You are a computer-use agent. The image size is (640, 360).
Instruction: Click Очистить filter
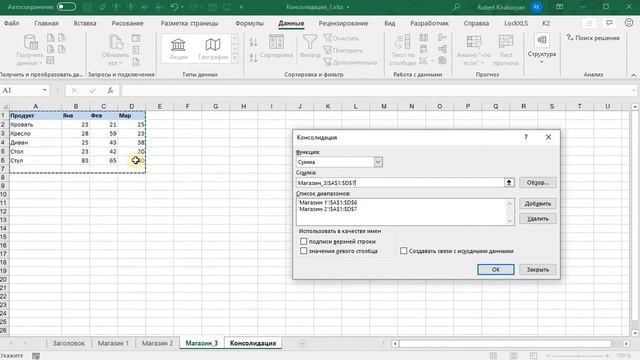click(x=341, y=38)
